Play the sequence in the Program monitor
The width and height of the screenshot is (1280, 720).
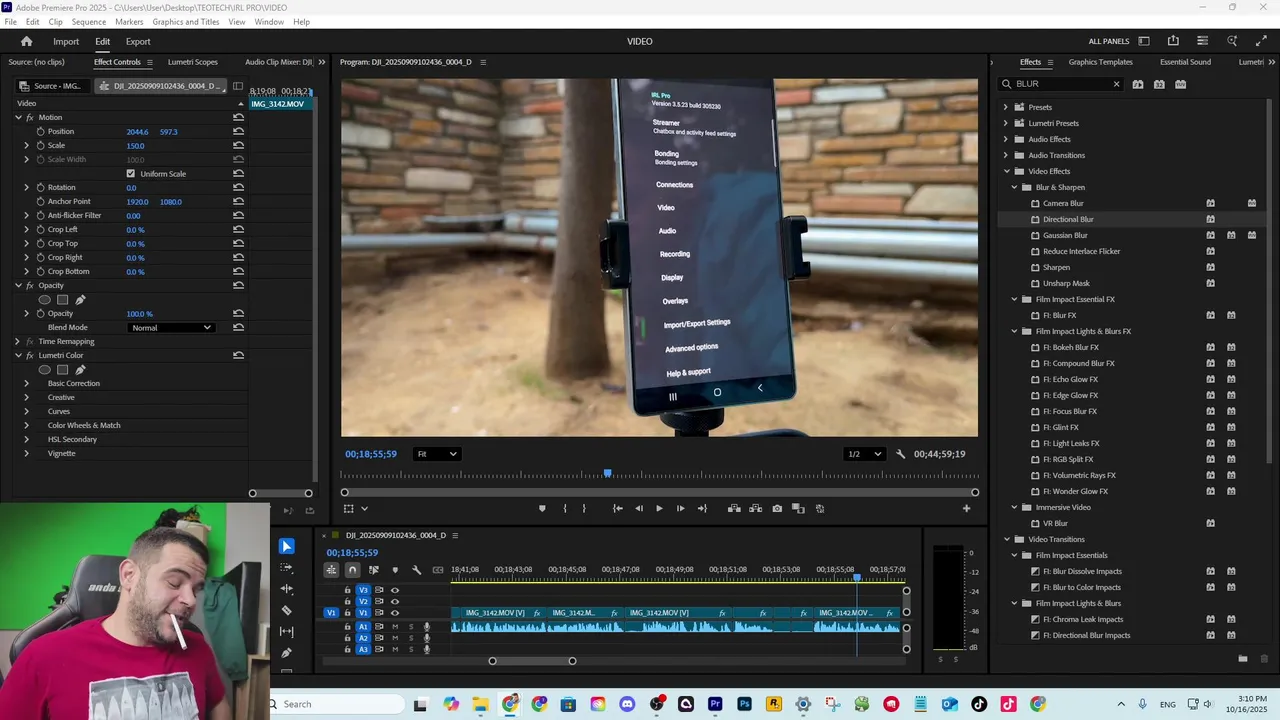[659, 508]
